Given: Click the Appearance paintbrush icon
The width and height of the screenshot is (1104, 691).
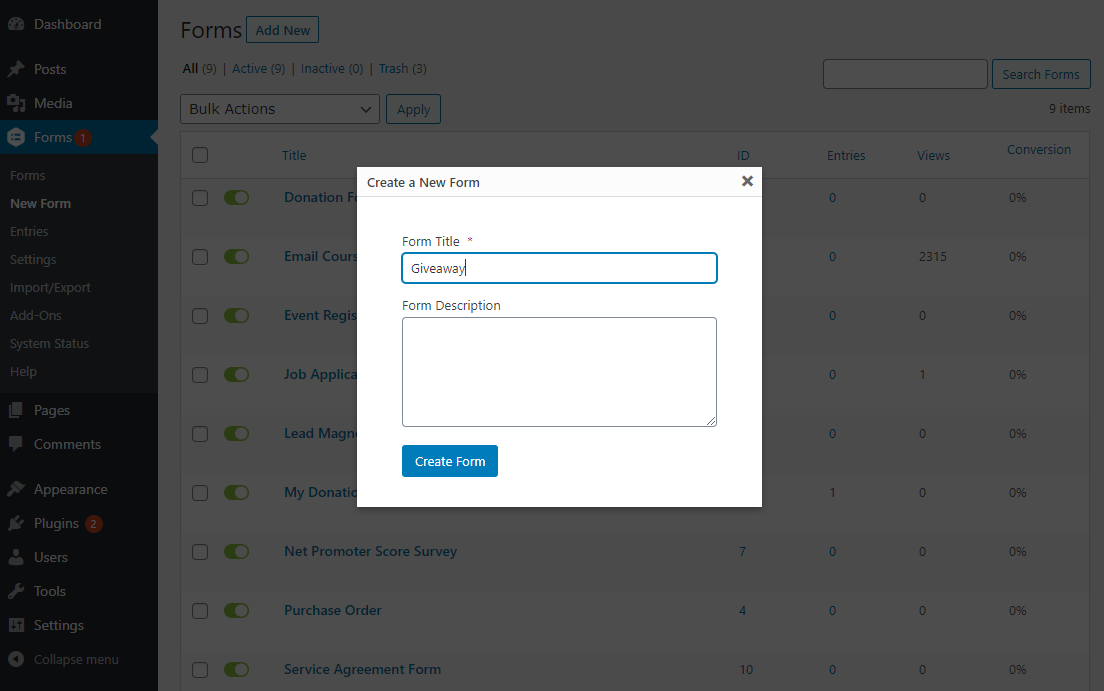Looking at the screenshot, I should (16, 489).
